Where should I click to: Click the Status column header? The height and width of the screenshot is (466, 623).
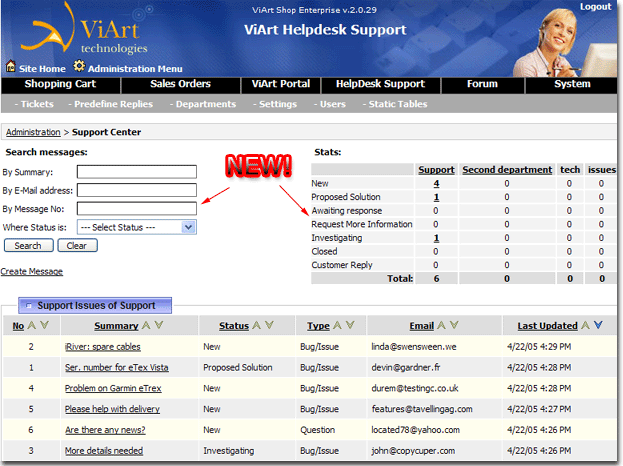[234, 326]
